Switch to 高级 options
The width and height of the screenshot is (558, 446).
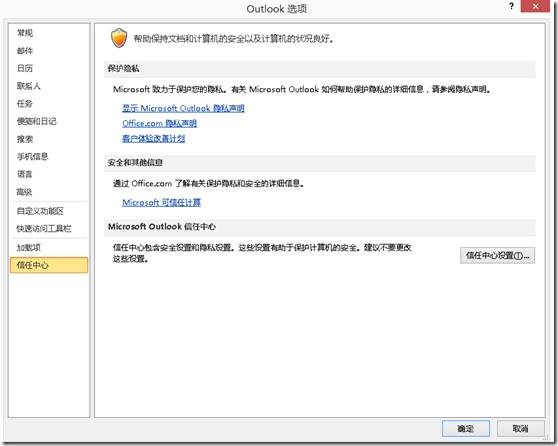click(x=25, y=192)
